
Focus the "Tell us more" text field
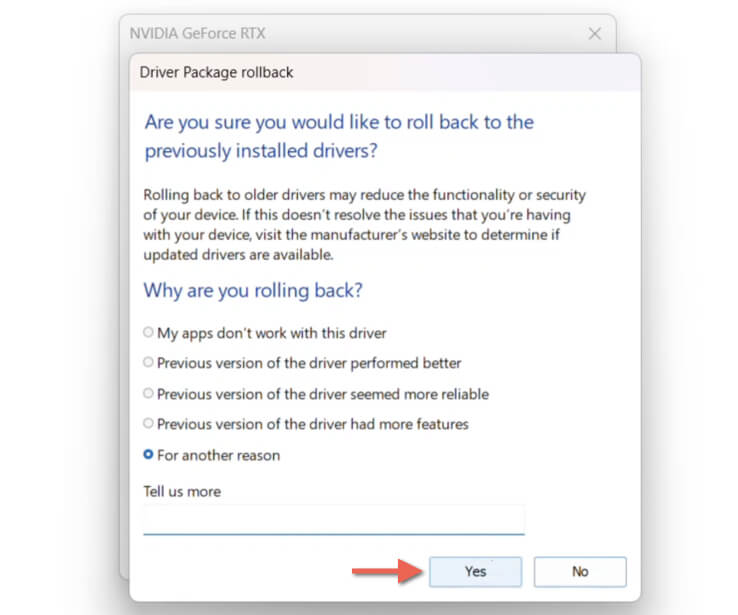pos(333,520)
